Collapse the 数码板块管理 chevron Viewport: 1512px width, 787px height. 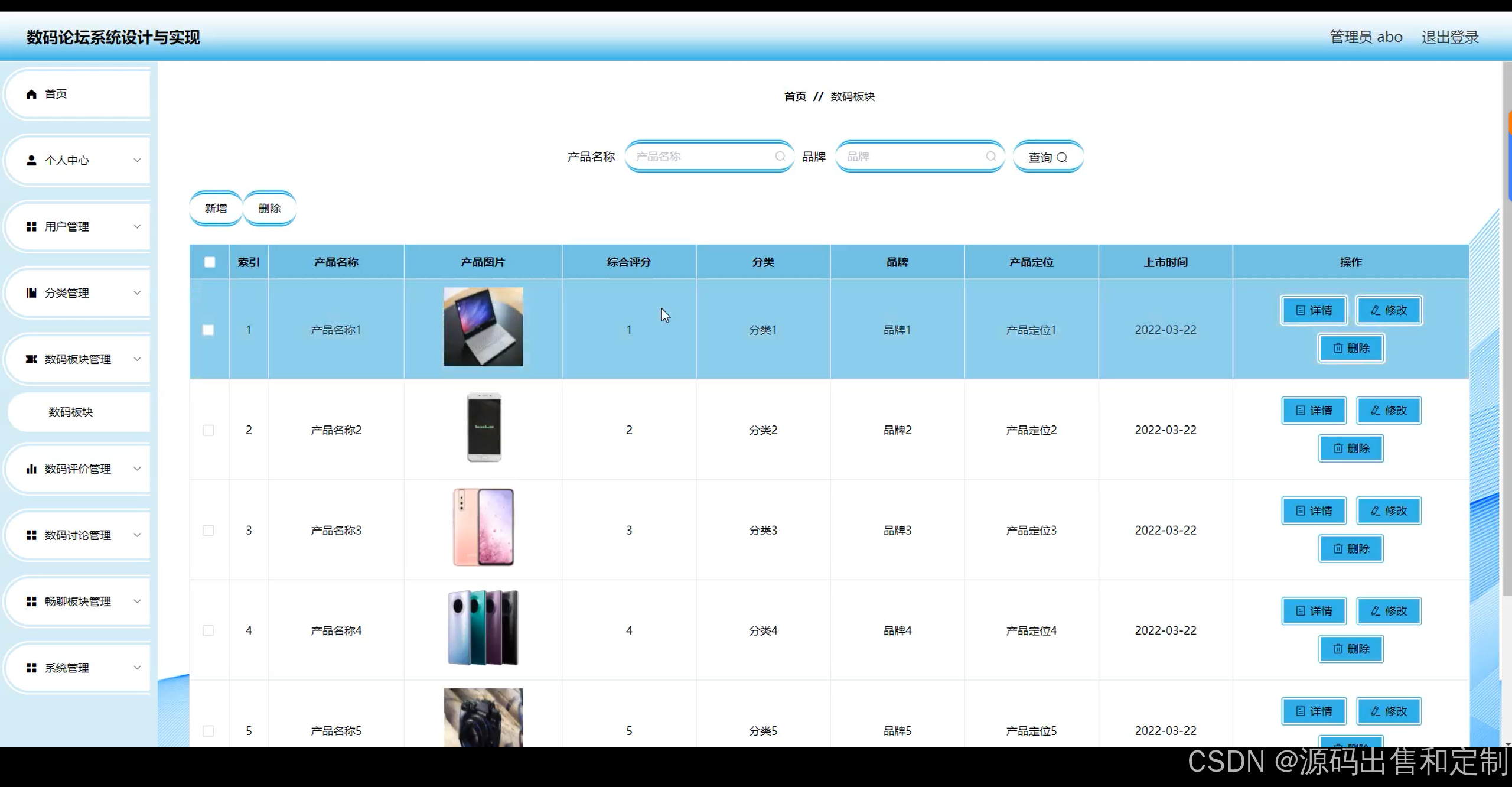(137, 359)
